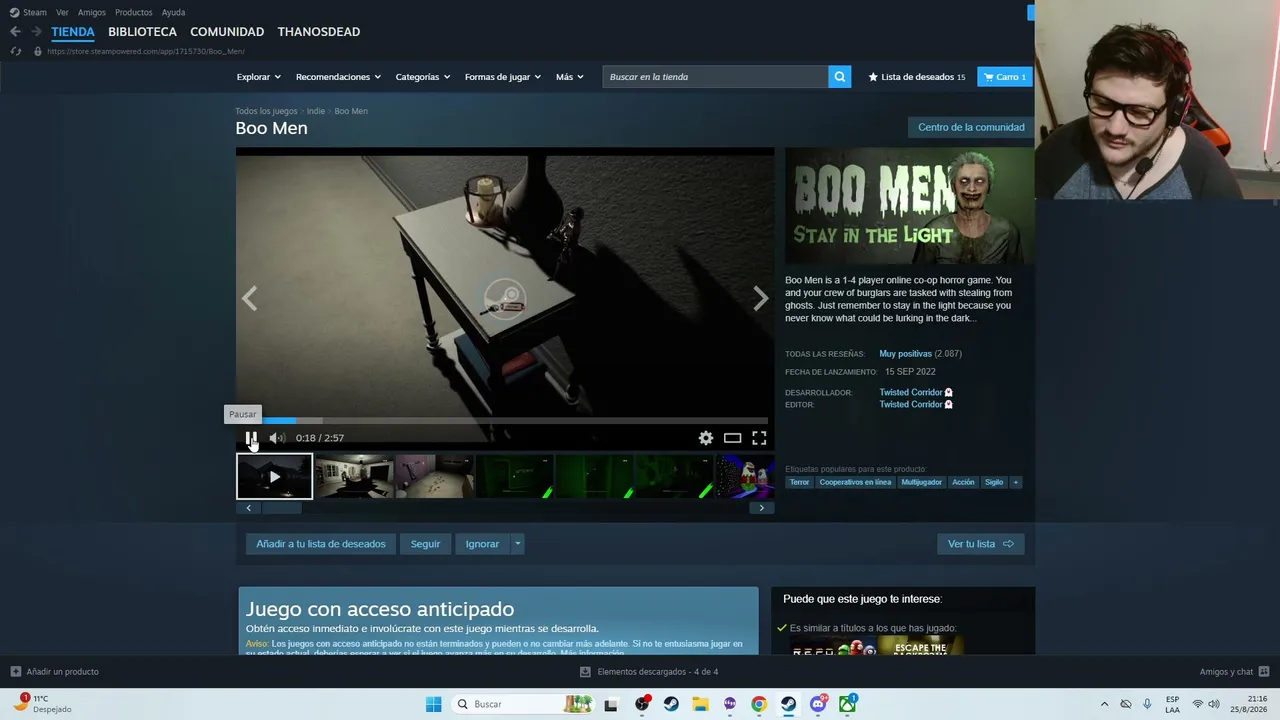The image size is (1280, 720).
Task: Open Amigos y chat
Action: (x=1234, y=672)
